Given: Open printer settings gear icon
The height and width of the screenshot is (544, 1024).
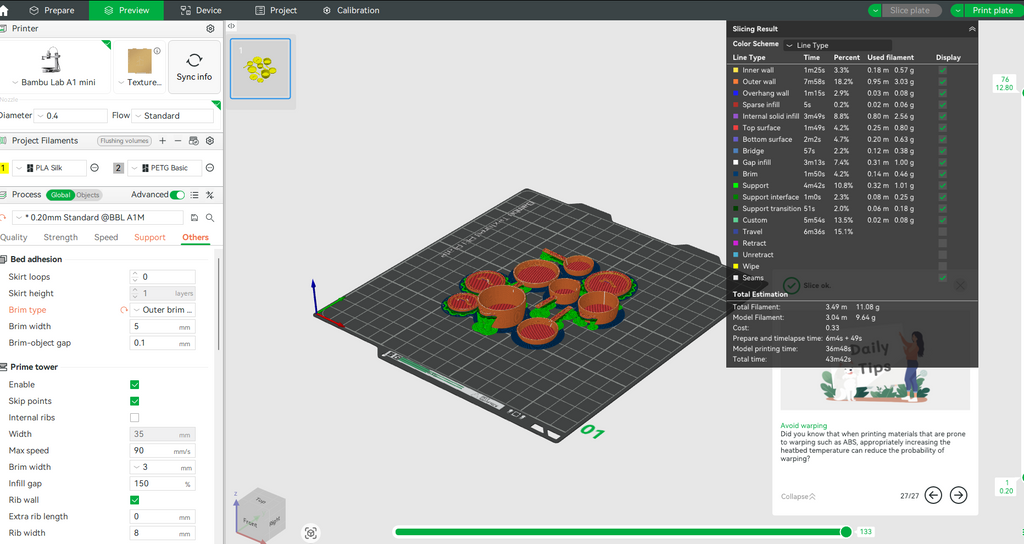Looking at the screenshot, I should [210, 29].
